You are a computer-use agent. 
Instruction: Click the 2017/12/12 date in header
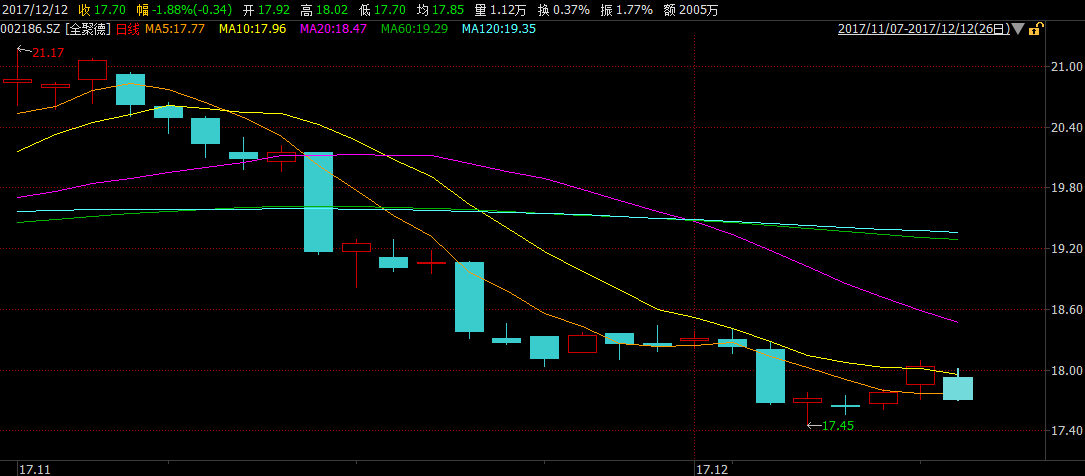[x=35, y=9]
